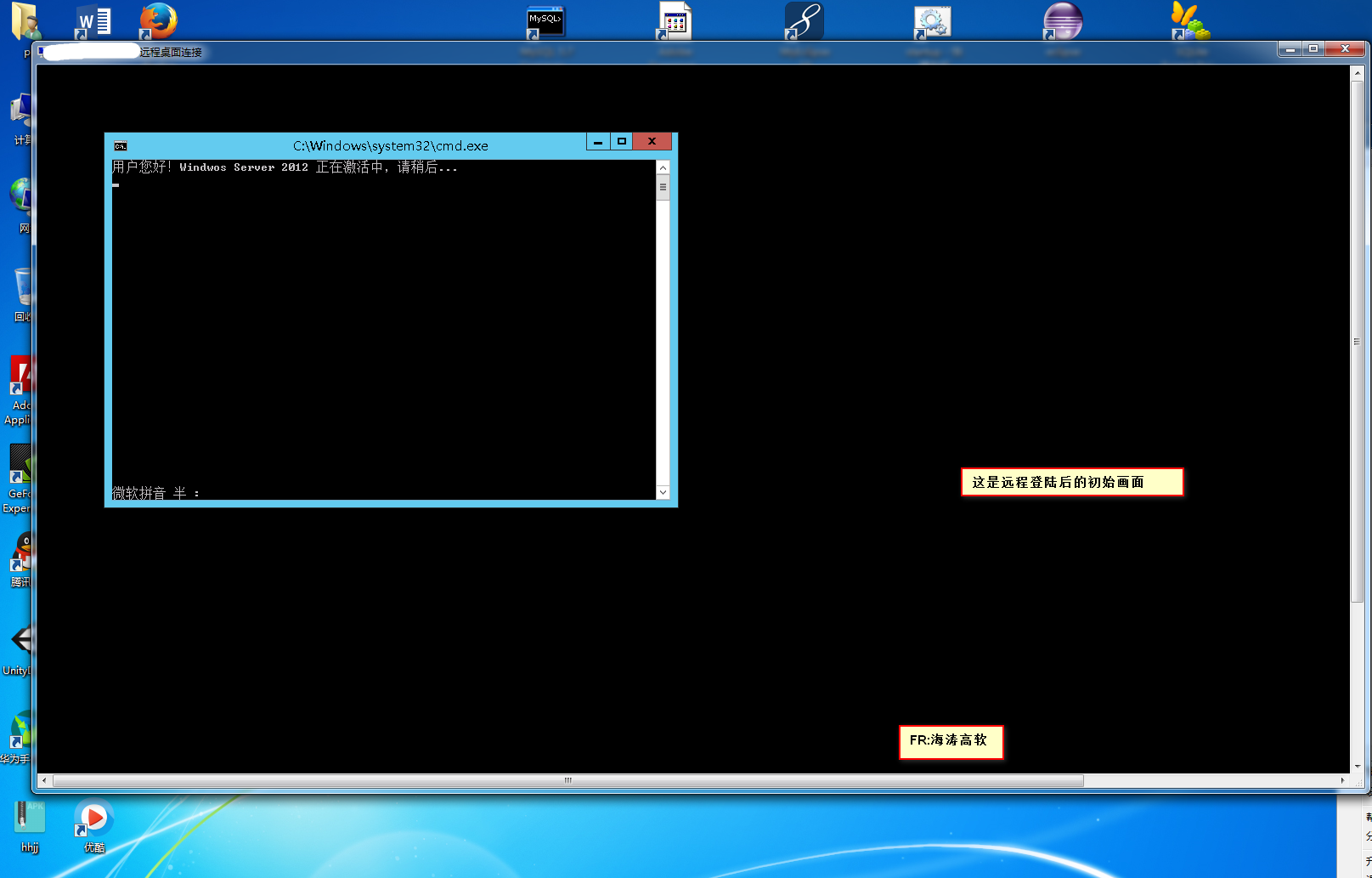Click remote desktop horizontal scrollbar thumb
The width and height of the screenshot is (1372, 878).
click(568, 780)
